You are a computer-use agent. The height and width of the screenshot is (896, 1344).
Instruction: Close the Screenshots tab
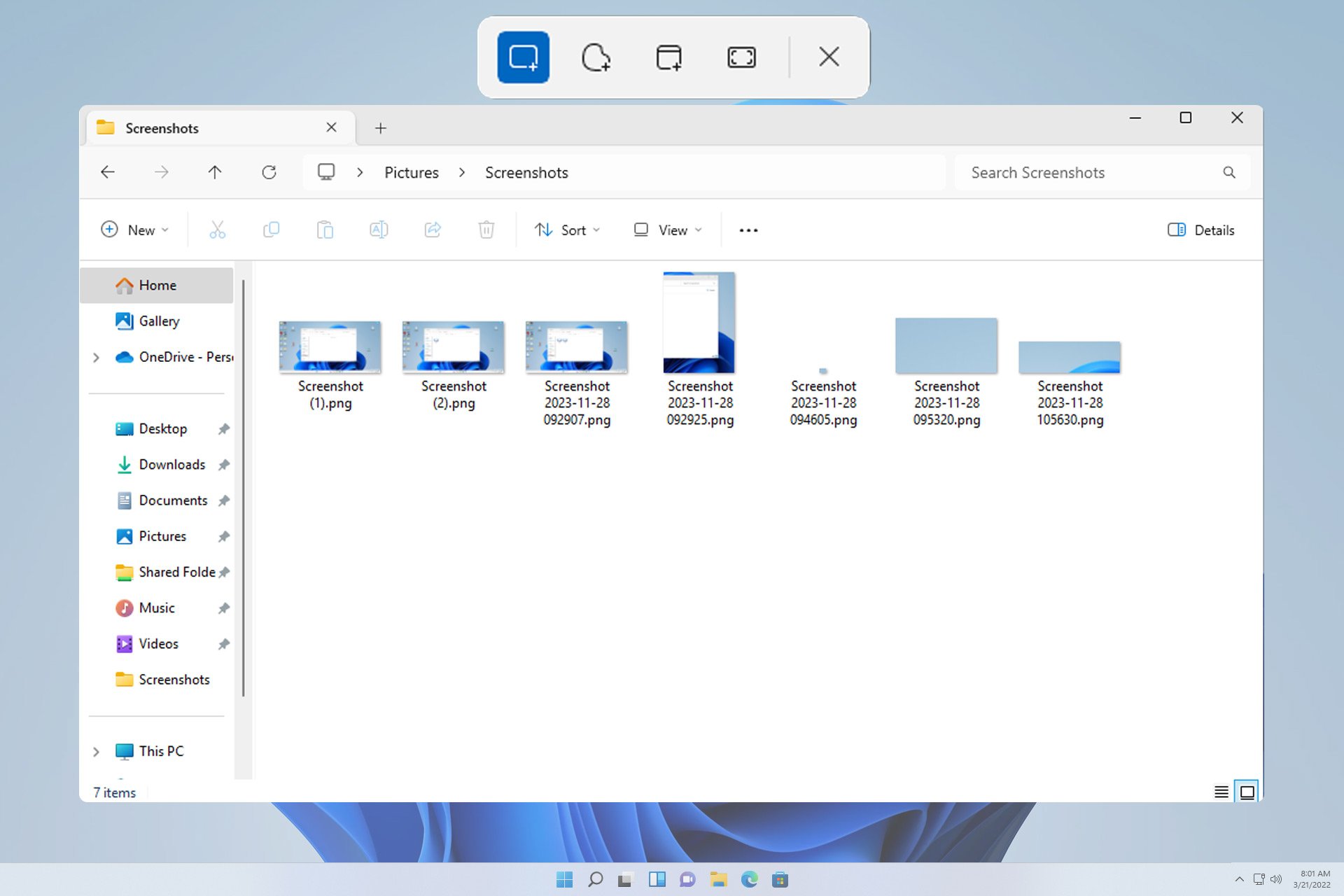[331, 127]
